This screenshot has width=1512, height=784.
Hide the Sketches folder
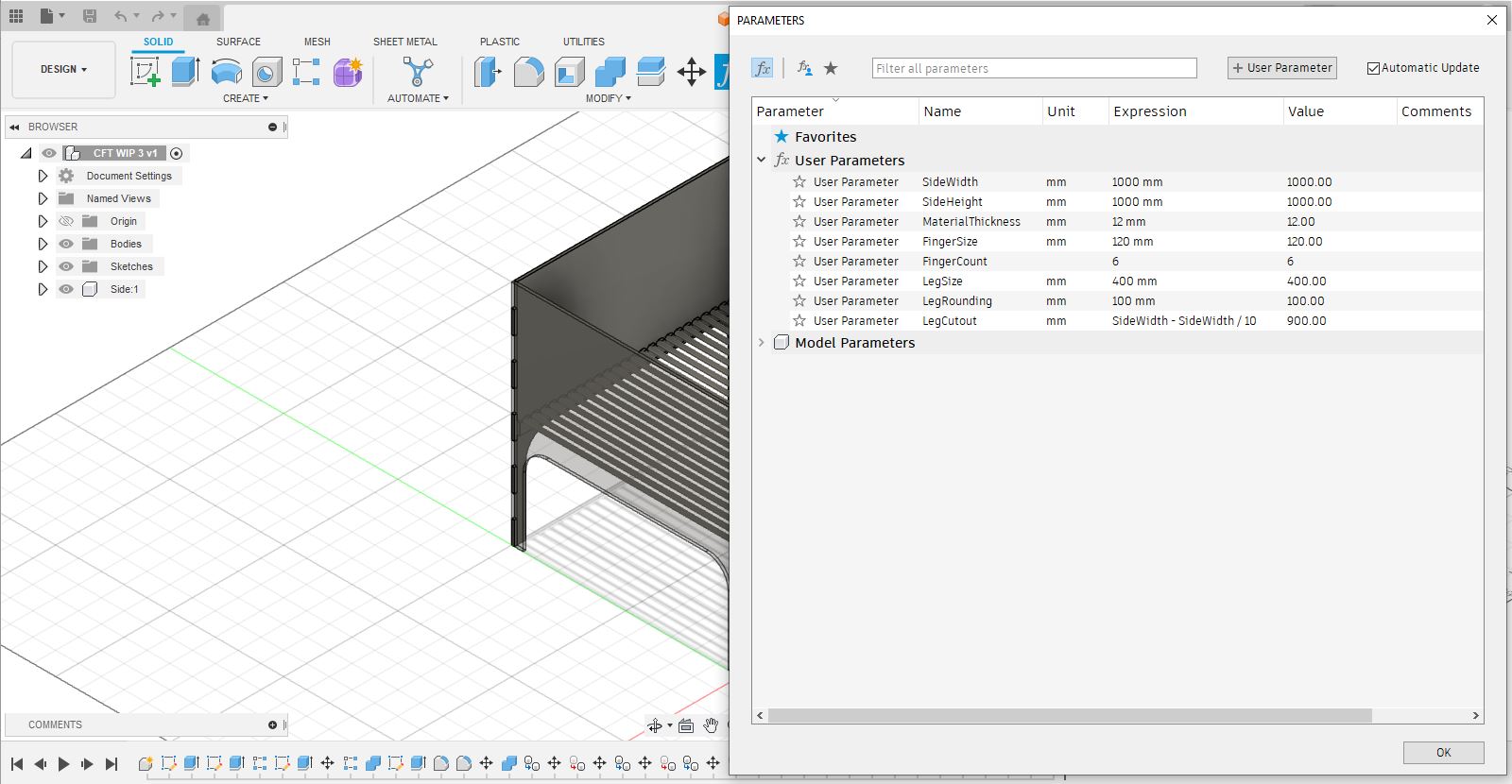click(x=66, y=266)
